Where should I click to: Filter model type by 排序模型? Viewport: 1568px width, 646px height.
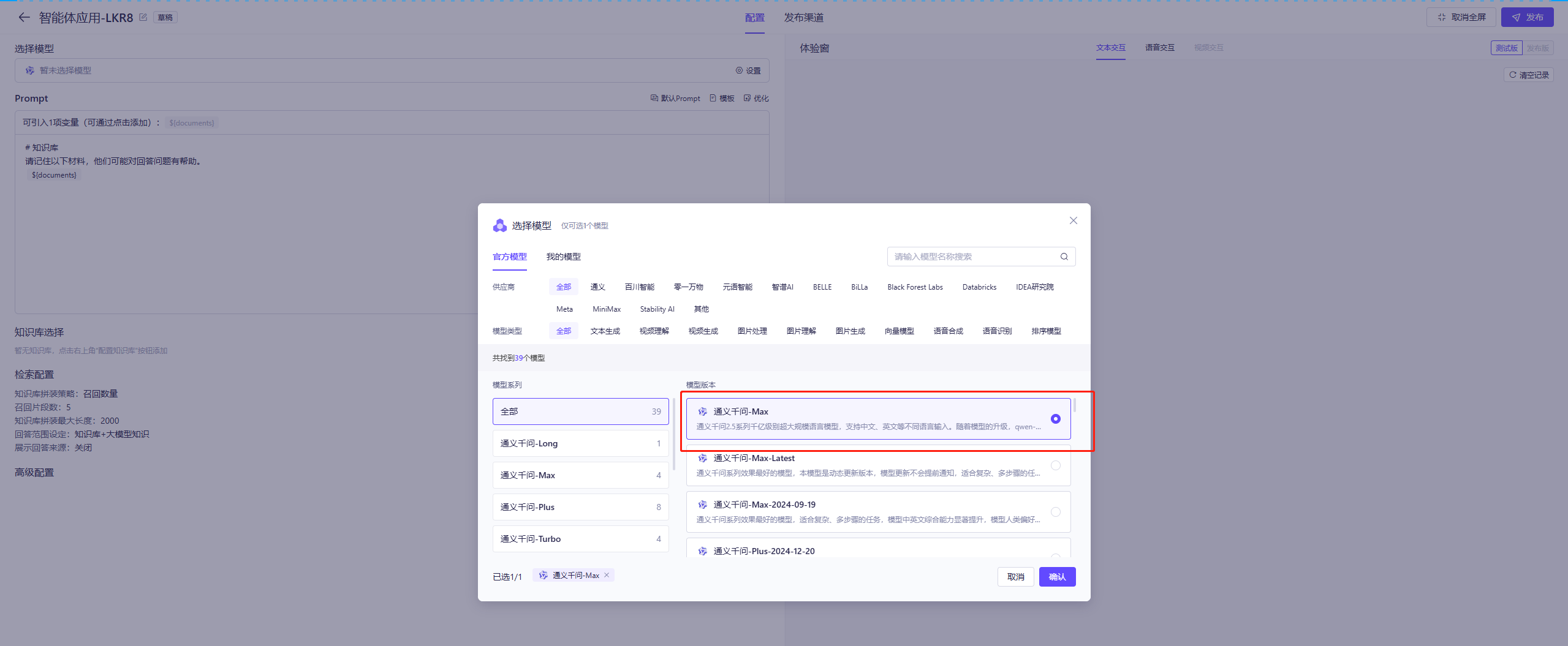pos(1047,331)
